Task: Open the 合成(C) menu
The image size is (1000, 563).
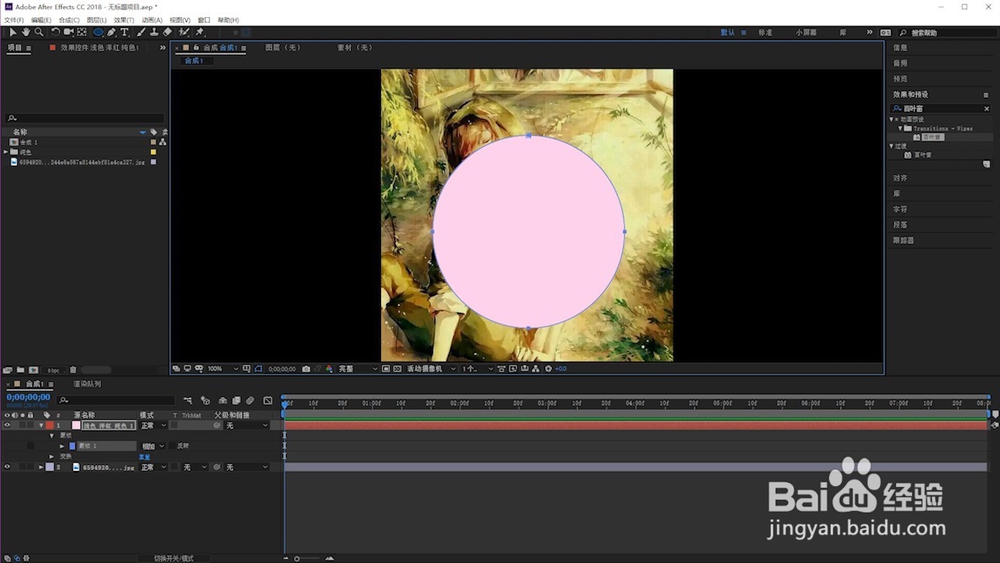Action: coord(69,20)
